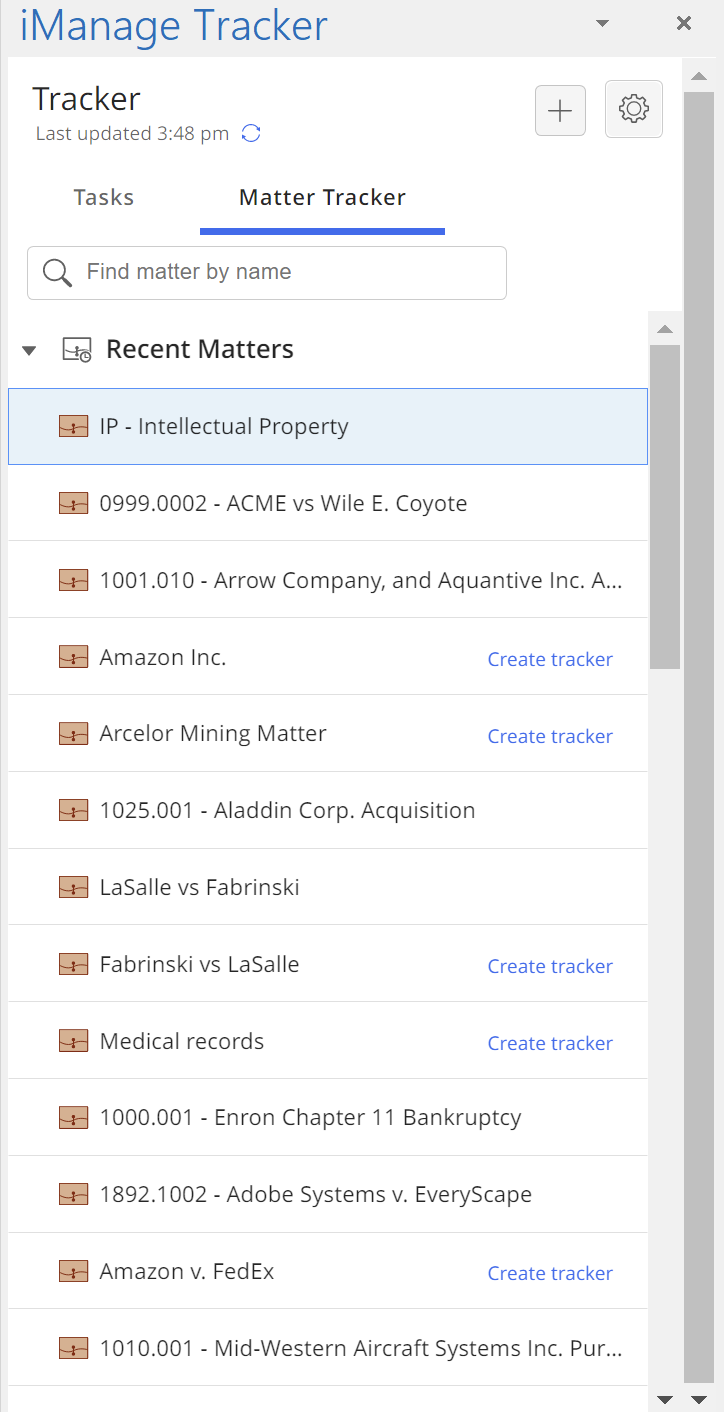Click the matter list scrollbar up arrow

pyautogui.click(x=664, y=329)
